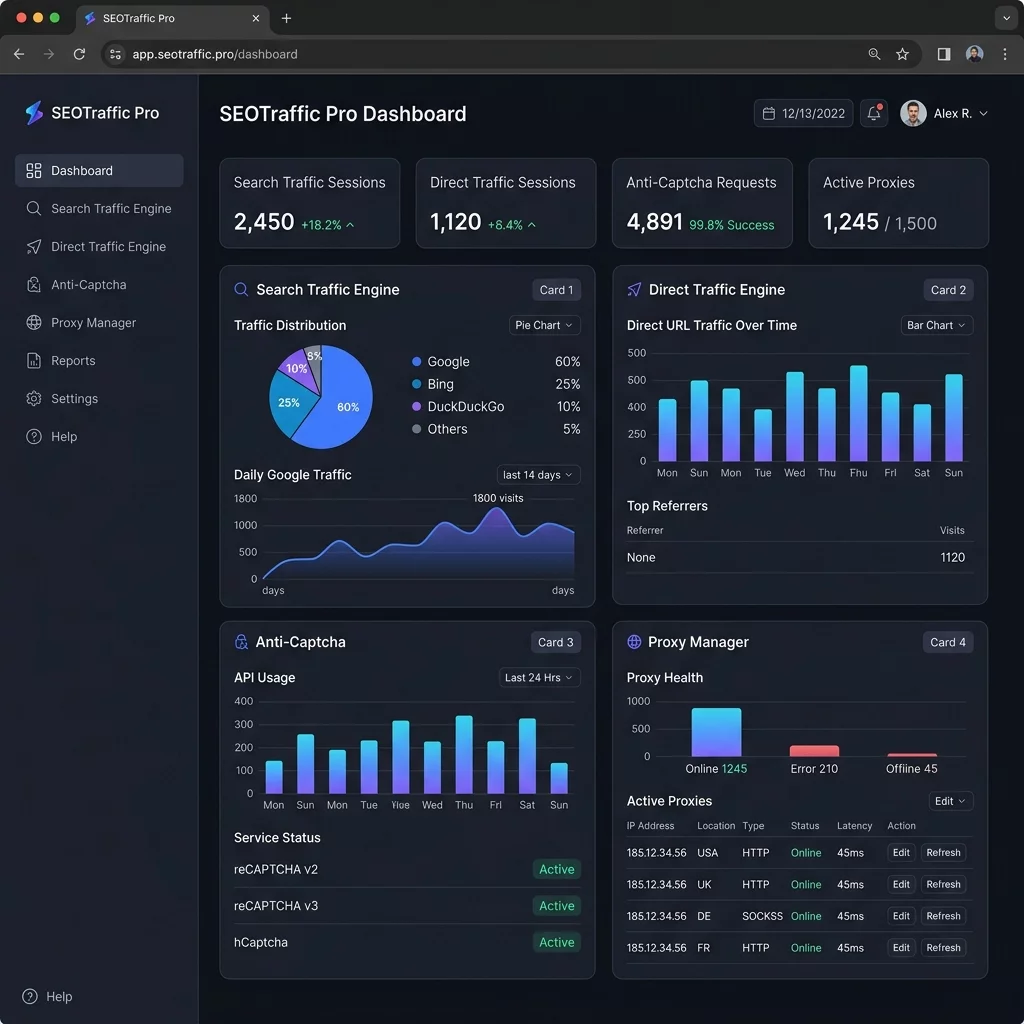
Task: Click the Google blue legend dot
Action: pos(417,361)
